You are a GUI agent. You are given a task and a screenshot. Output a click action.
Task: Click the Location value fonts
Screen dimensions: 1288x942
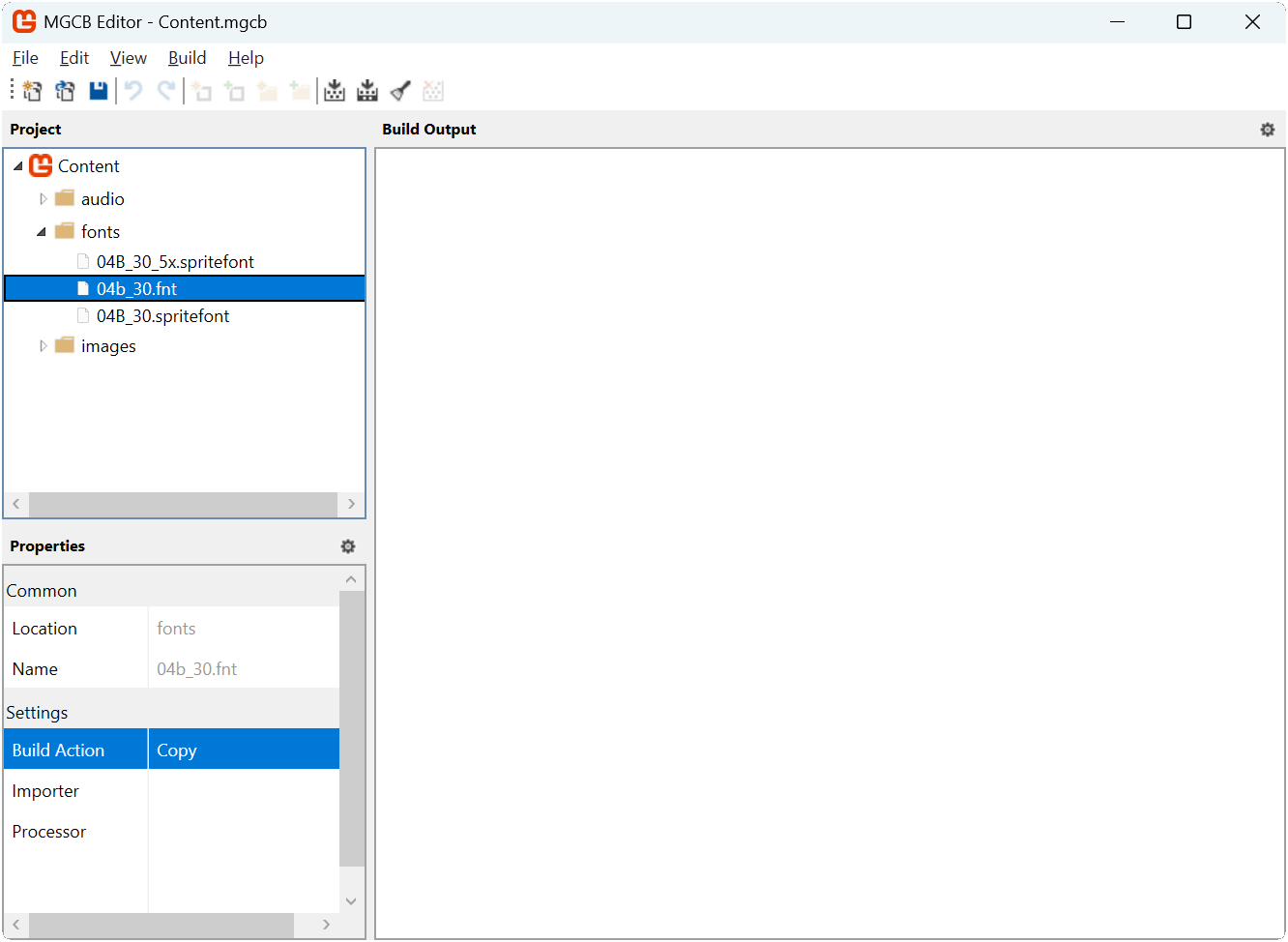pos(176,629)
